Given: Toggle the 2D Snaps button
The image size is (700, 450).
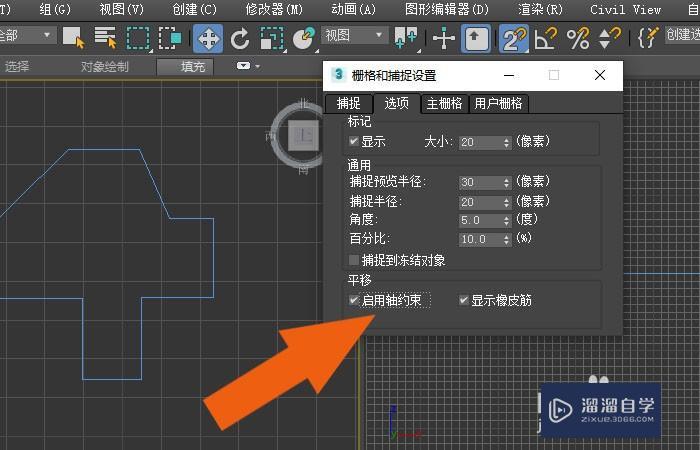Looking at the screenshot, I should coord(513,39).
